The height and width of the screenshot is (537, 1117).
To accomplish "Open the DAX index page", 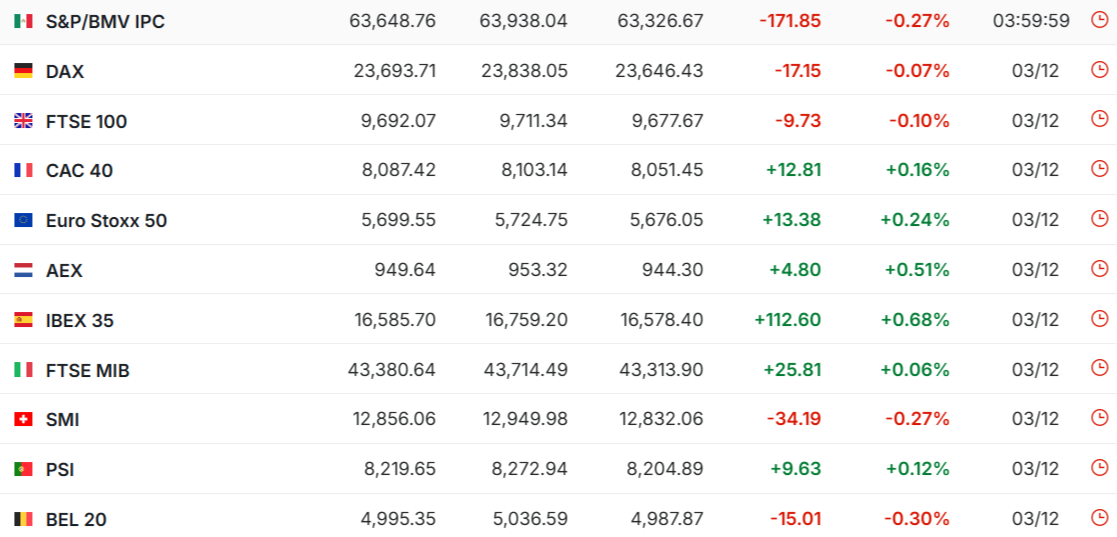I will (65, 71).
